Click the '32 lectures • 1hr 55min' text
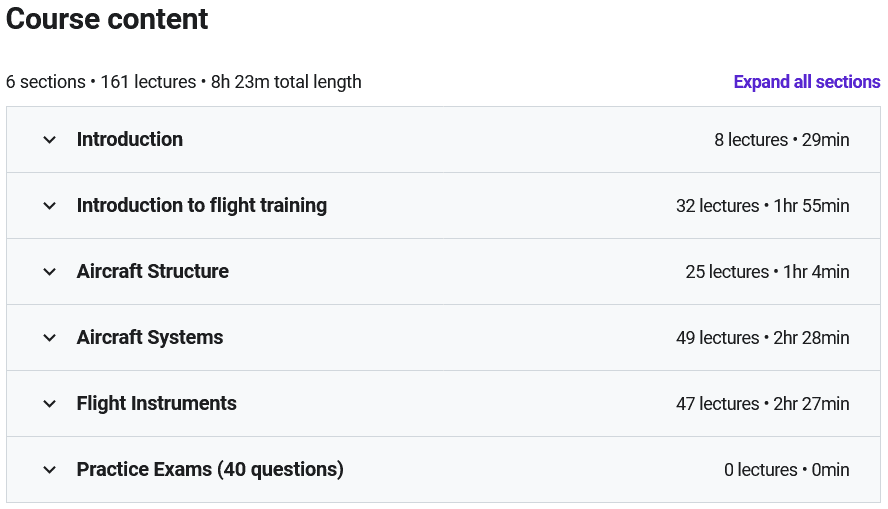The image size is (888, 509). 762,206
